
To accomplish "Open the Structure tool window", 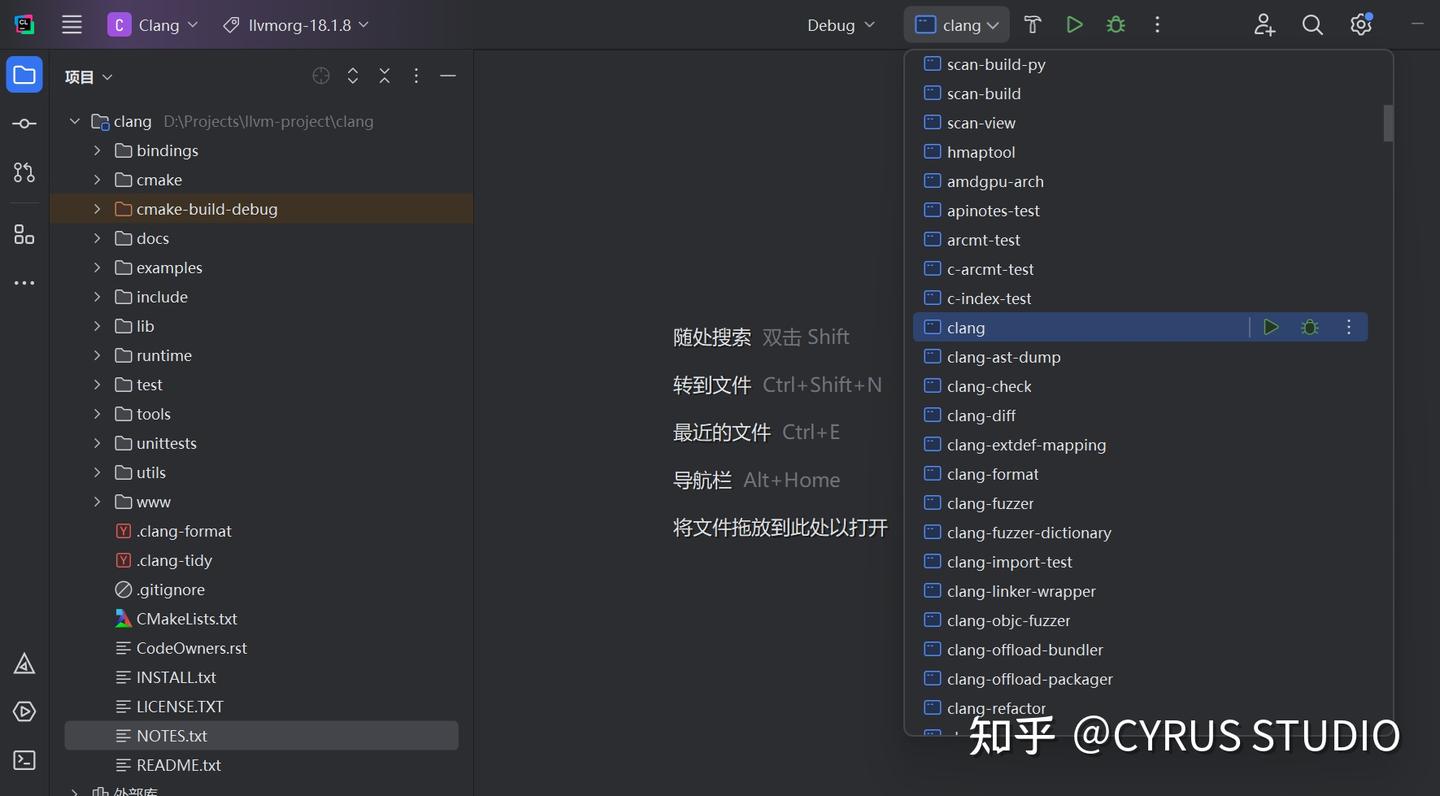I will pos(24,235).
